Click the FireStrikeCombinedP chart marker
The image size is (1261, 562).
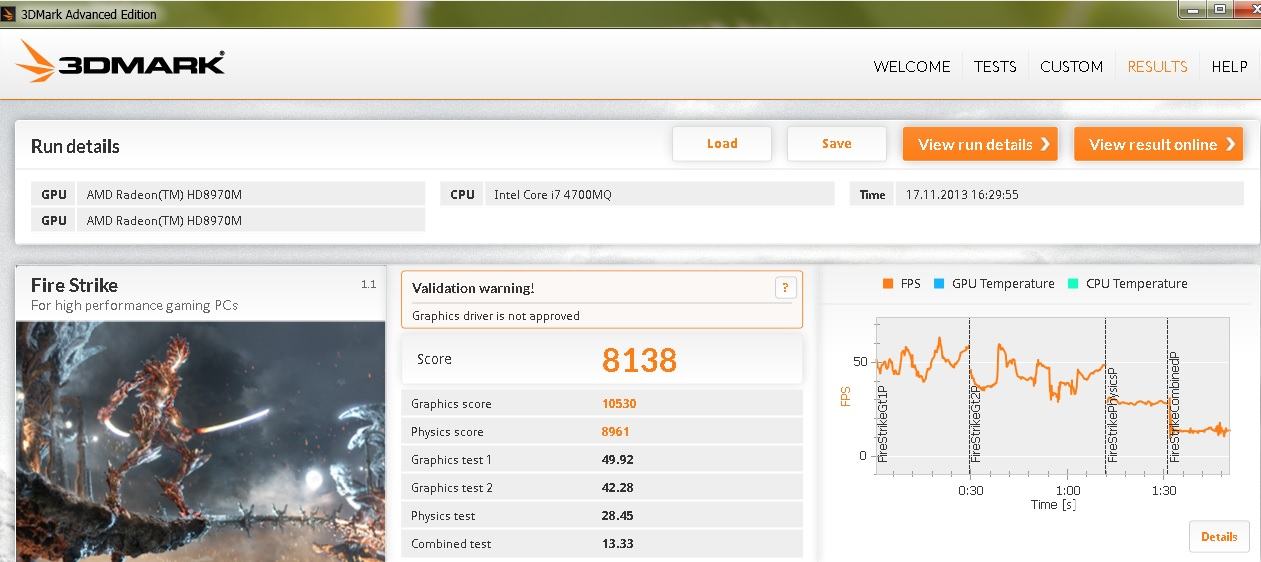tap(1174, 405)
